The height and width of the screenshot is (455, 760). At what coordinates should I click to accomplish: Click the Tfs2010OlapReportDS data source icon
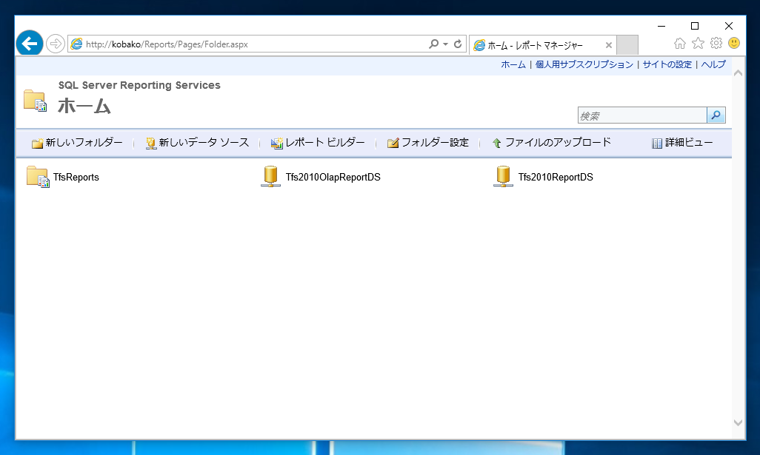pos(270,176)
